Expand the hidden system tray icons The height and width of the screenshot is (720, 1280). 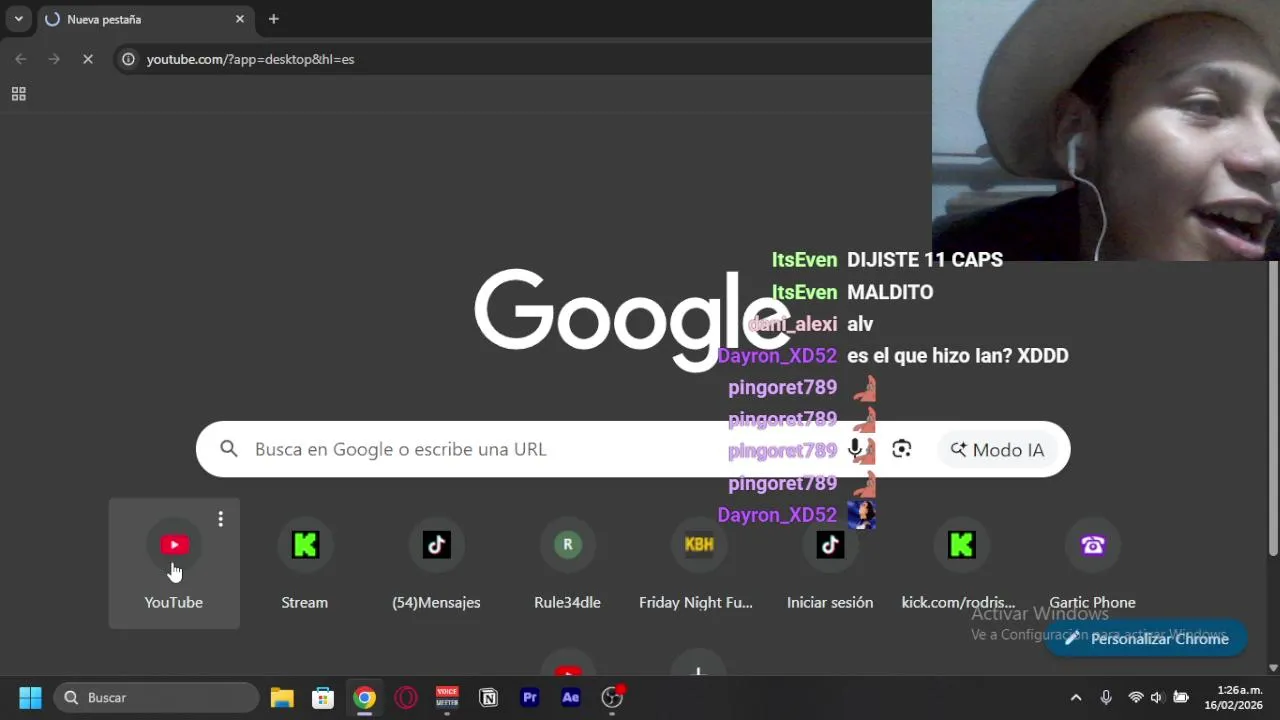pos(1076,697)
